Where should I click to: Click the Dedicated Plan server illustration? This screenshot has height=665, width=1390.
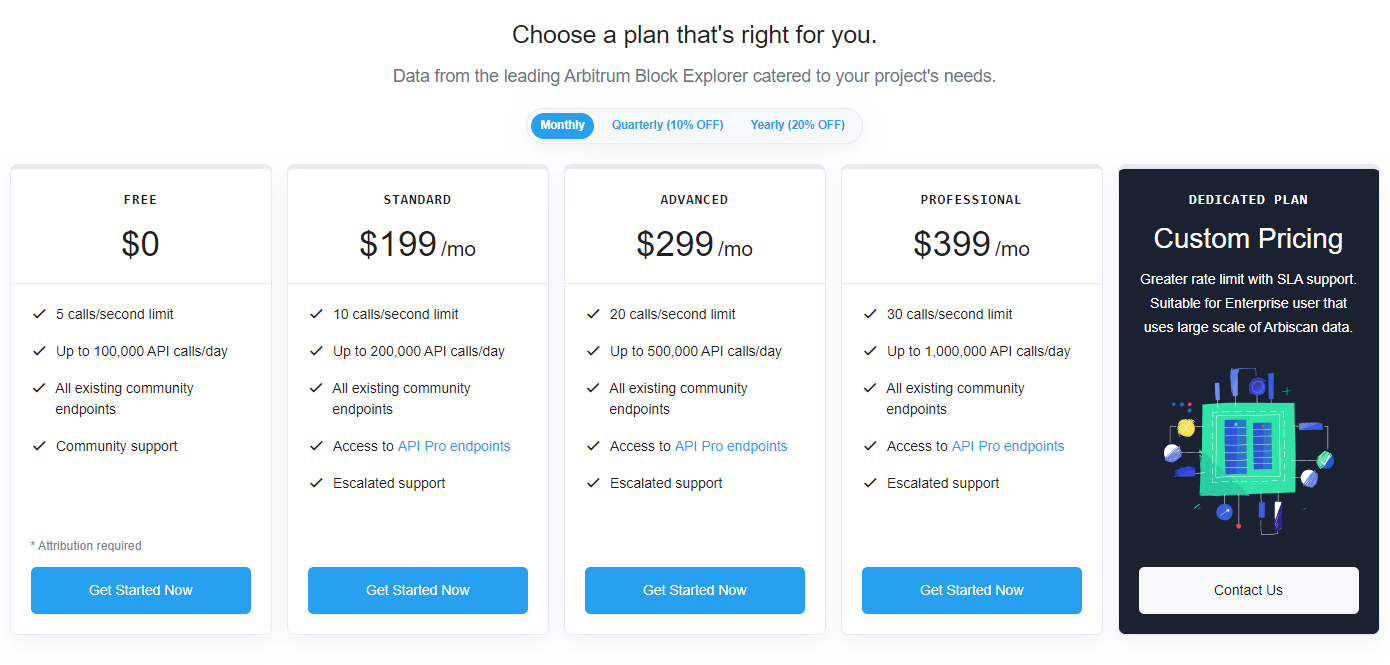click(x=1248, y=450)
